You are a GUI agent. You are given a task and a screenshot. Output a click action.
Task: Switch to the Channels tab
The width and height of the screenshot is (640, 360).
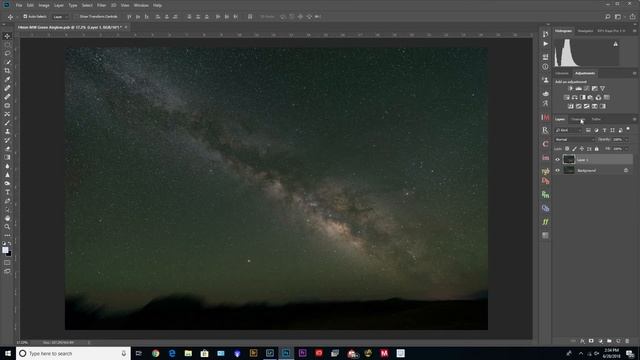point(578,119)
